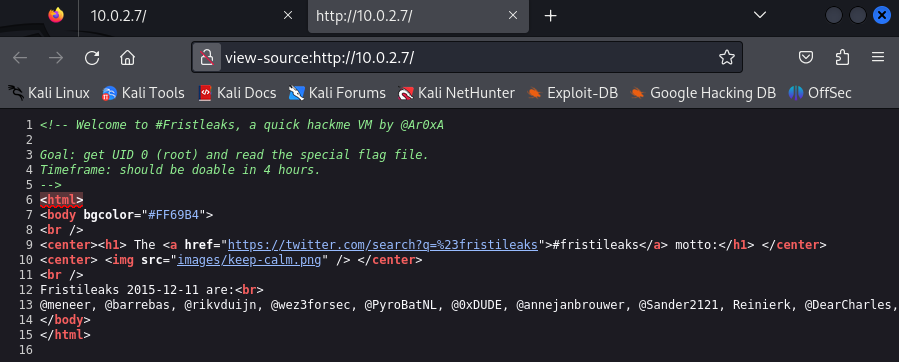The width and height of the screenshot is (899, 362).
Task: Open a new tab with plus button
Action: tap(550, 16)
